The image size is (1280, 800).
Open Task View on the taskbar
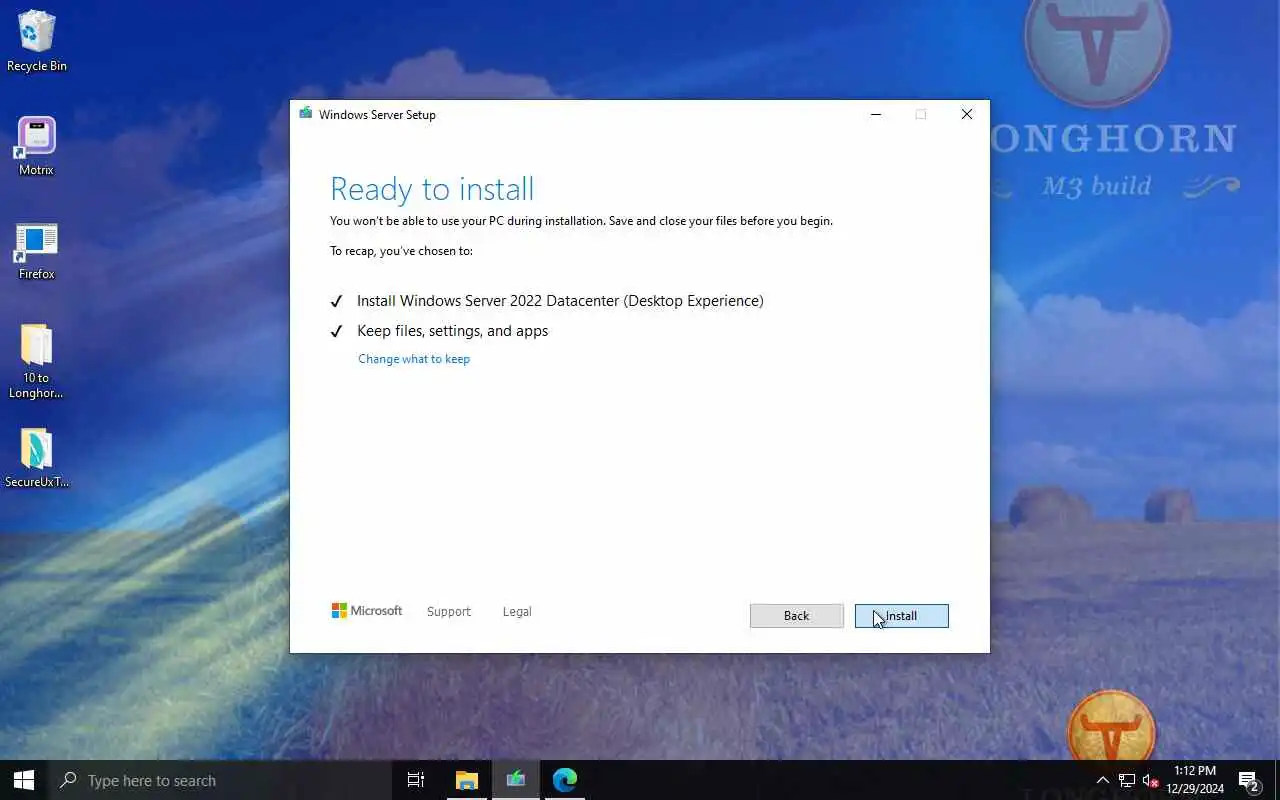click(x=416, y=780)
